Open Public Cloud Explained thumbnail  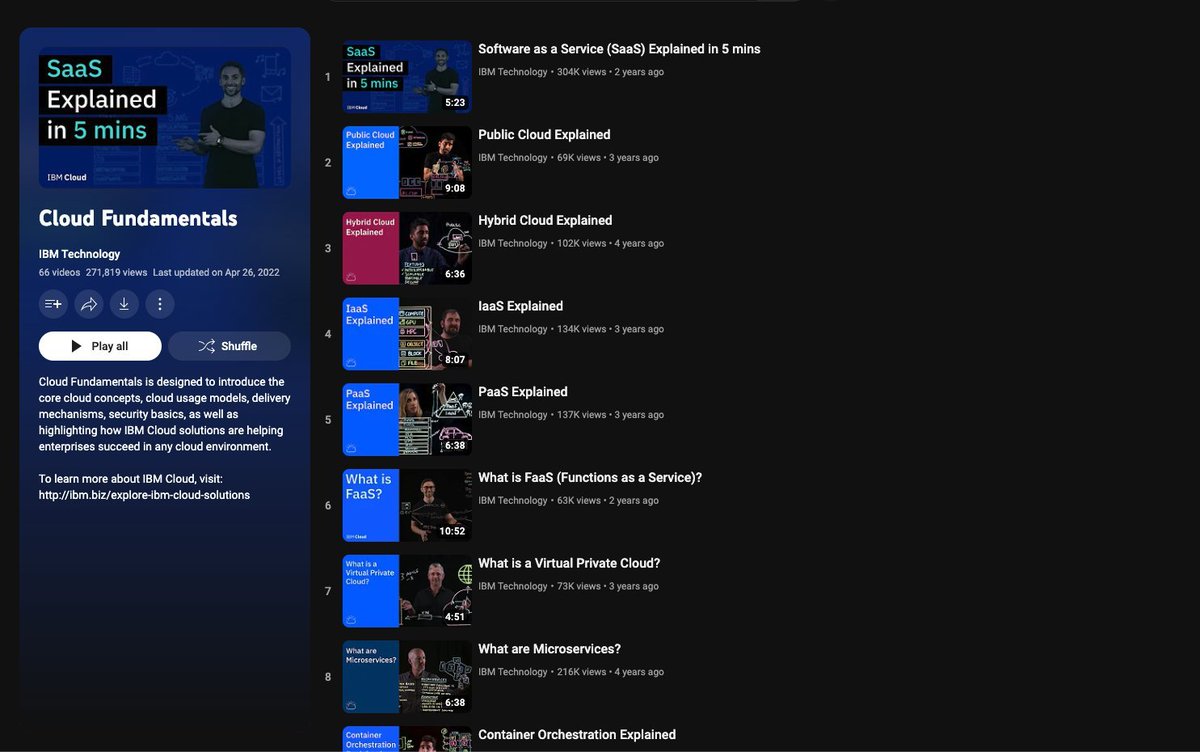click(407, 163)
